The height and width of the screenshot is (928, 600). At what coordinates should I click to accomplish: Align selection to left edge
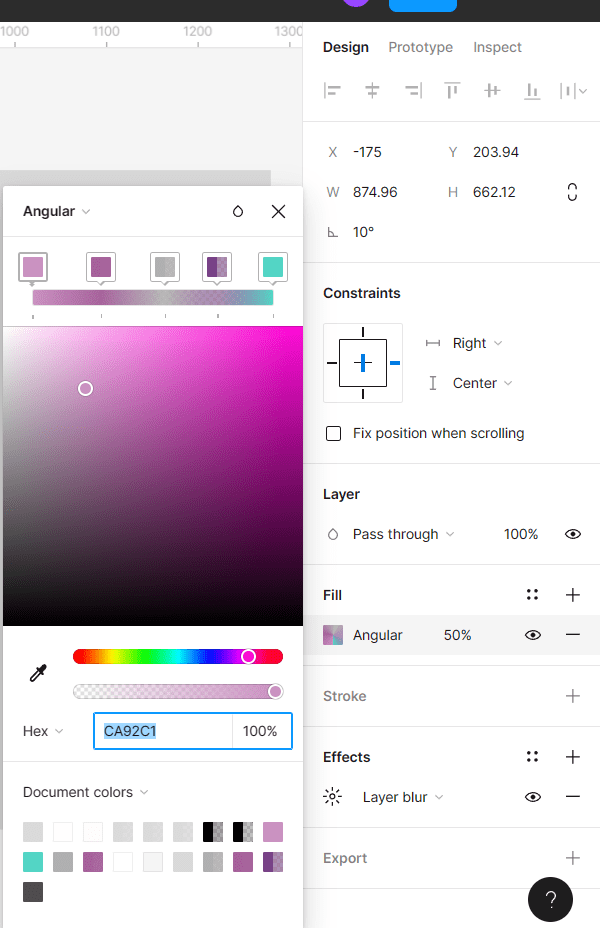pos(333,91)
